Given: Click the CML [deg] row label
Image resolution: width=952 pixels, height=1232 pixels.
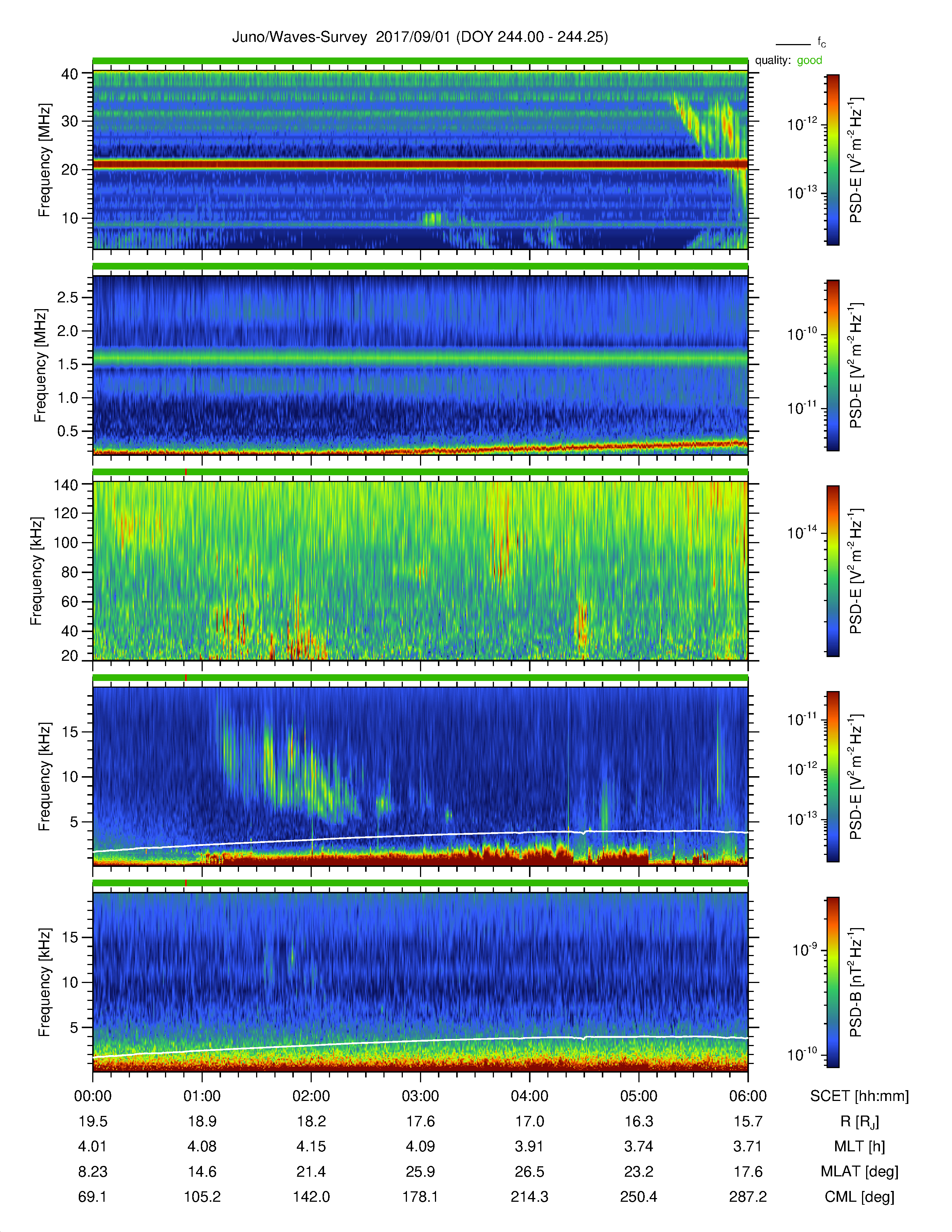Looking at the screenshot, I should [859, 1197].
